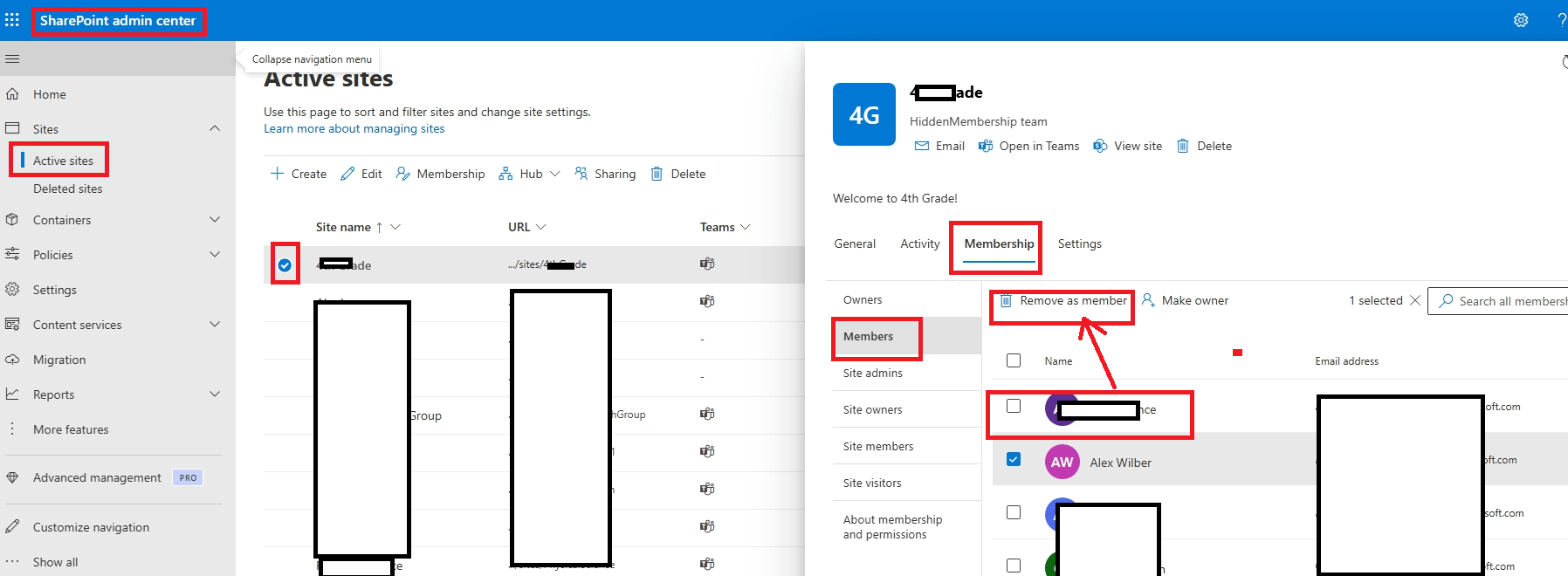Open the settings gear in the header
Image resolution: width=1568 pixels, height=576 pixels.
tap(1521, 20)
